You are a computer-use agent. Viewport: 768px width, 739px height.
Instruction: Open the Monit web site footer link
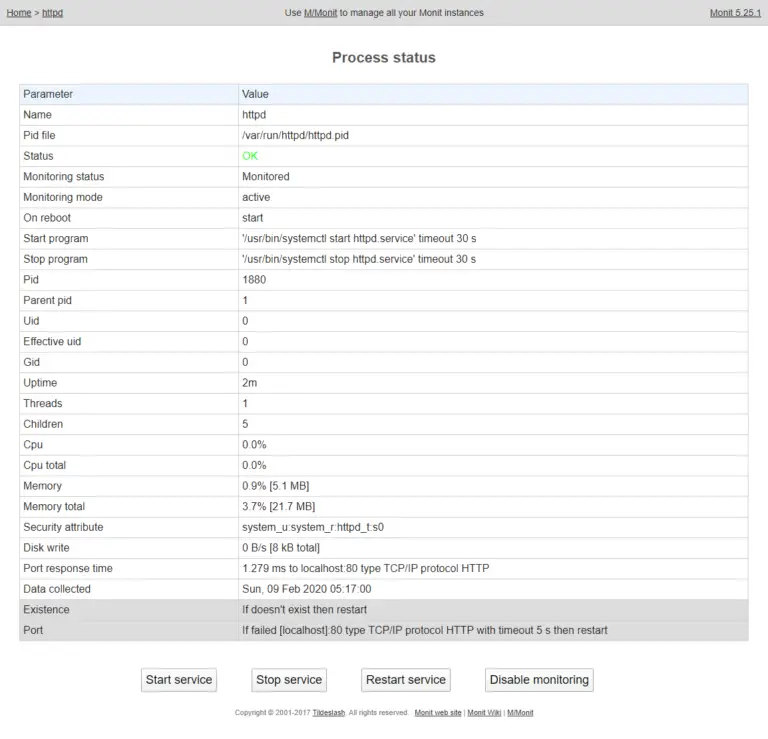(438, 713)
